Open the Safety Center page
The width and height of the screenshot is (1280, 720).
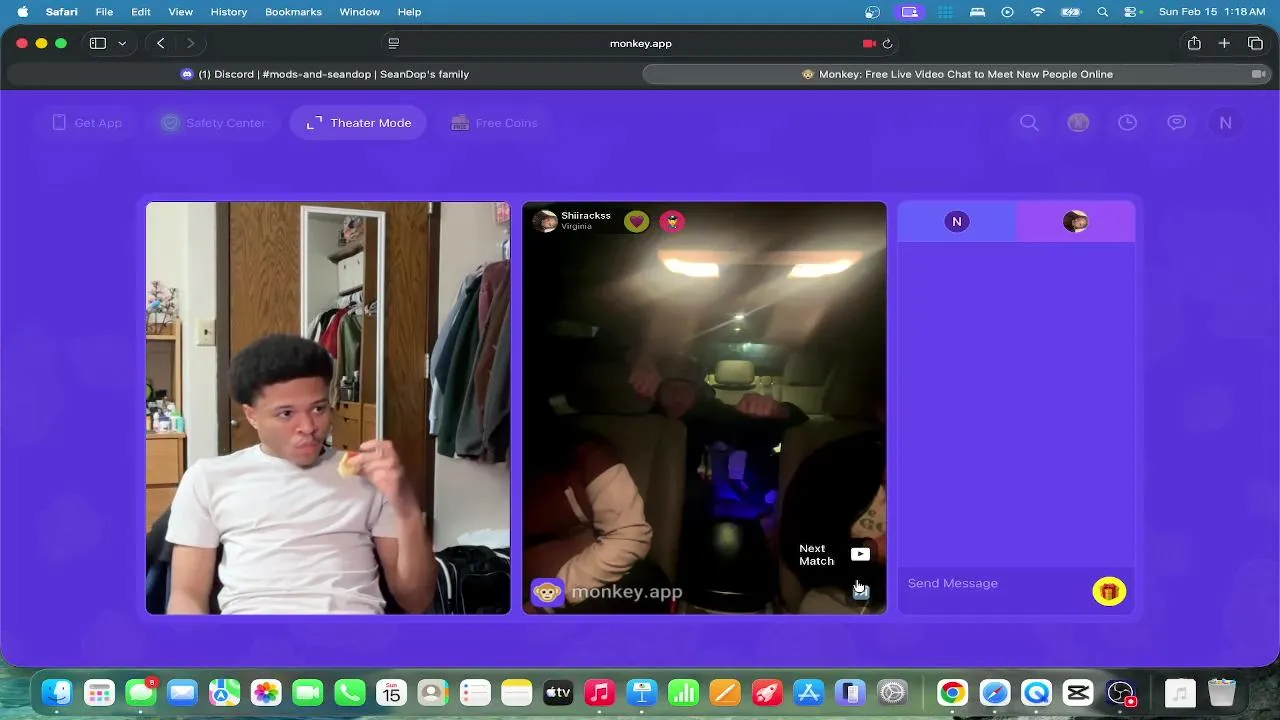tap(214, 123)
